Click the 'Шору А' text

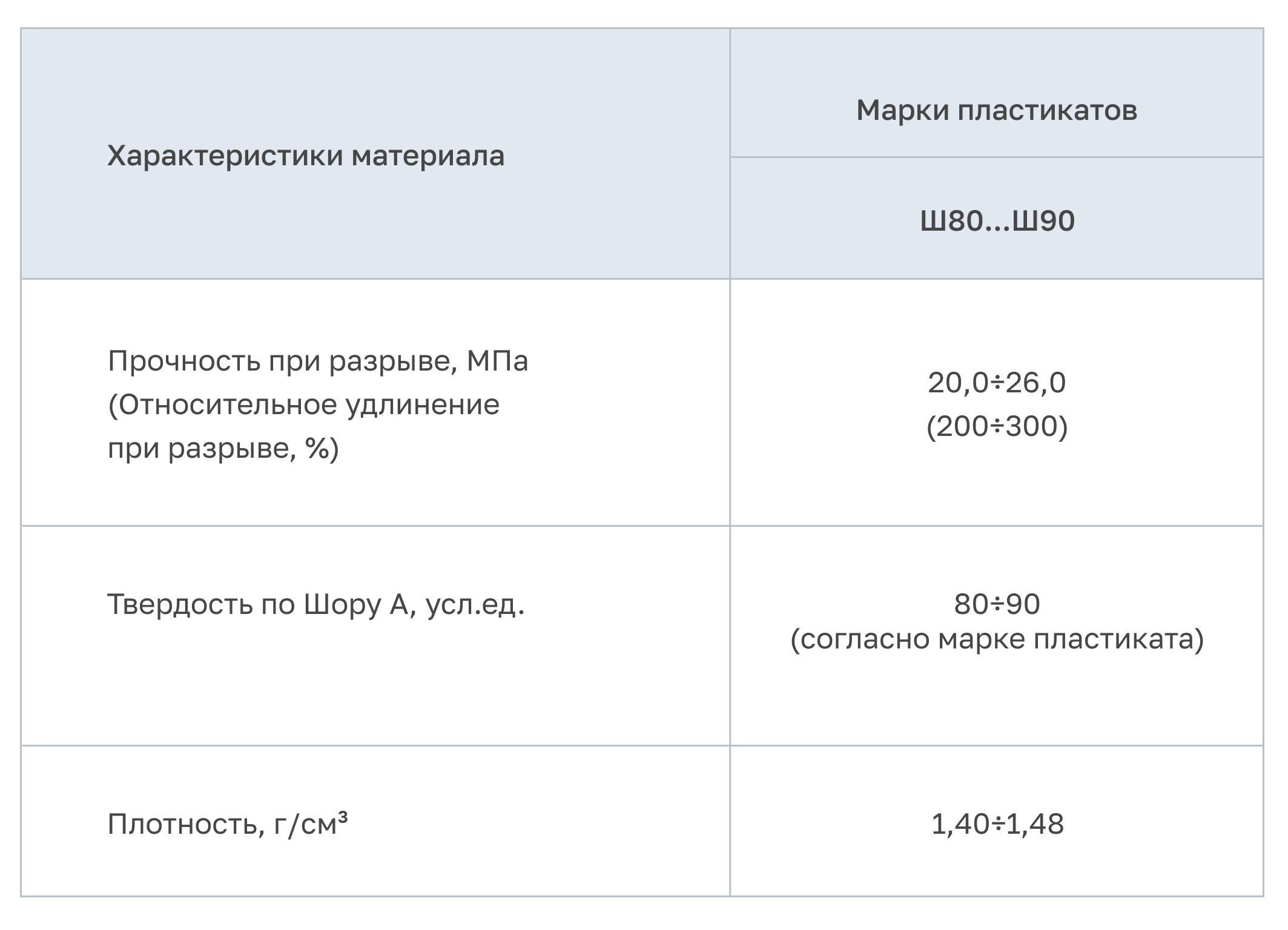tap(356, 604)
